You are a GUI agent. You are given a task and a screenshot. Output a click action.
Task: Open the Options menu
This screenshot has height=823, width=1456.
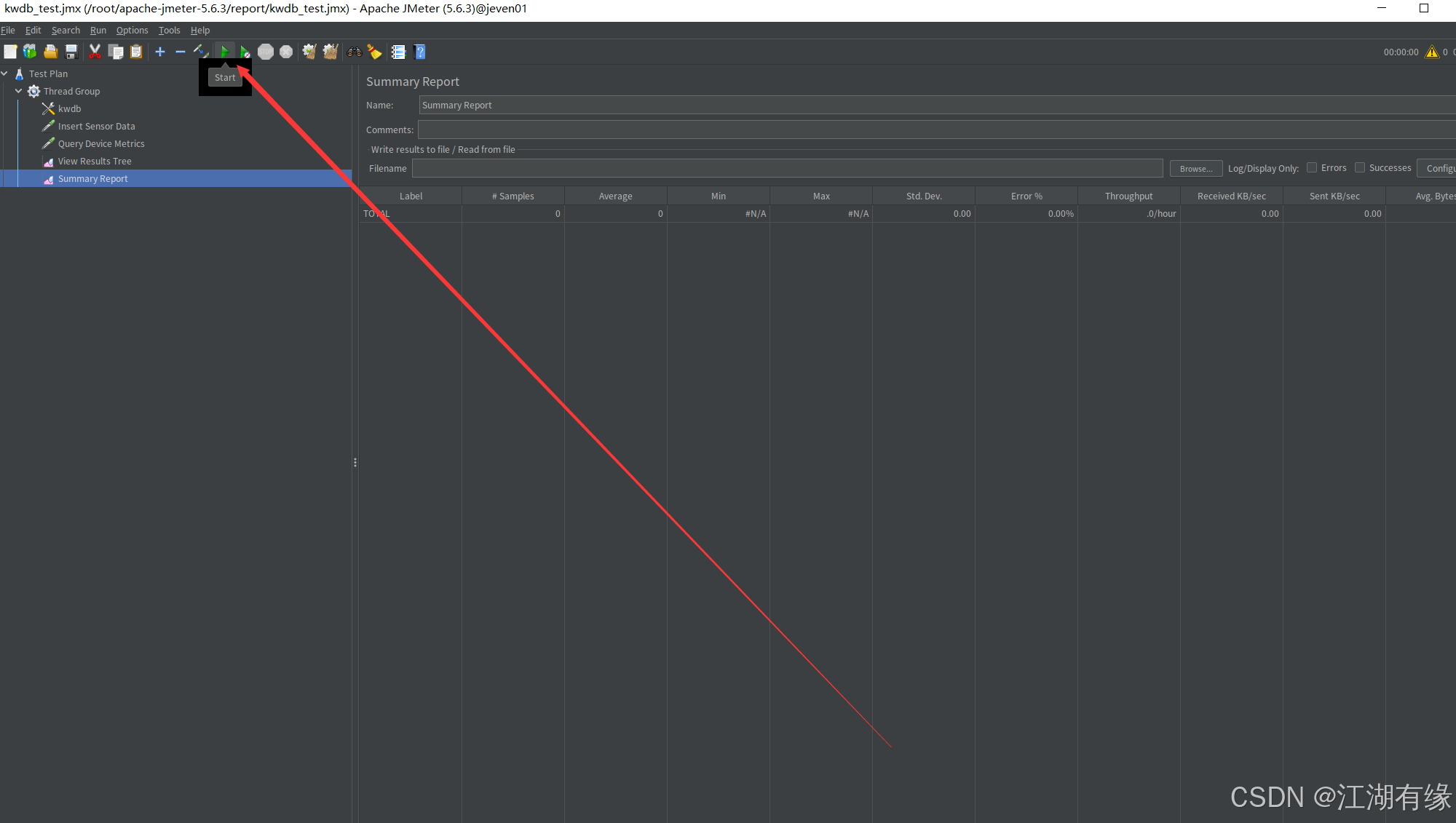[x=132, y=30]
